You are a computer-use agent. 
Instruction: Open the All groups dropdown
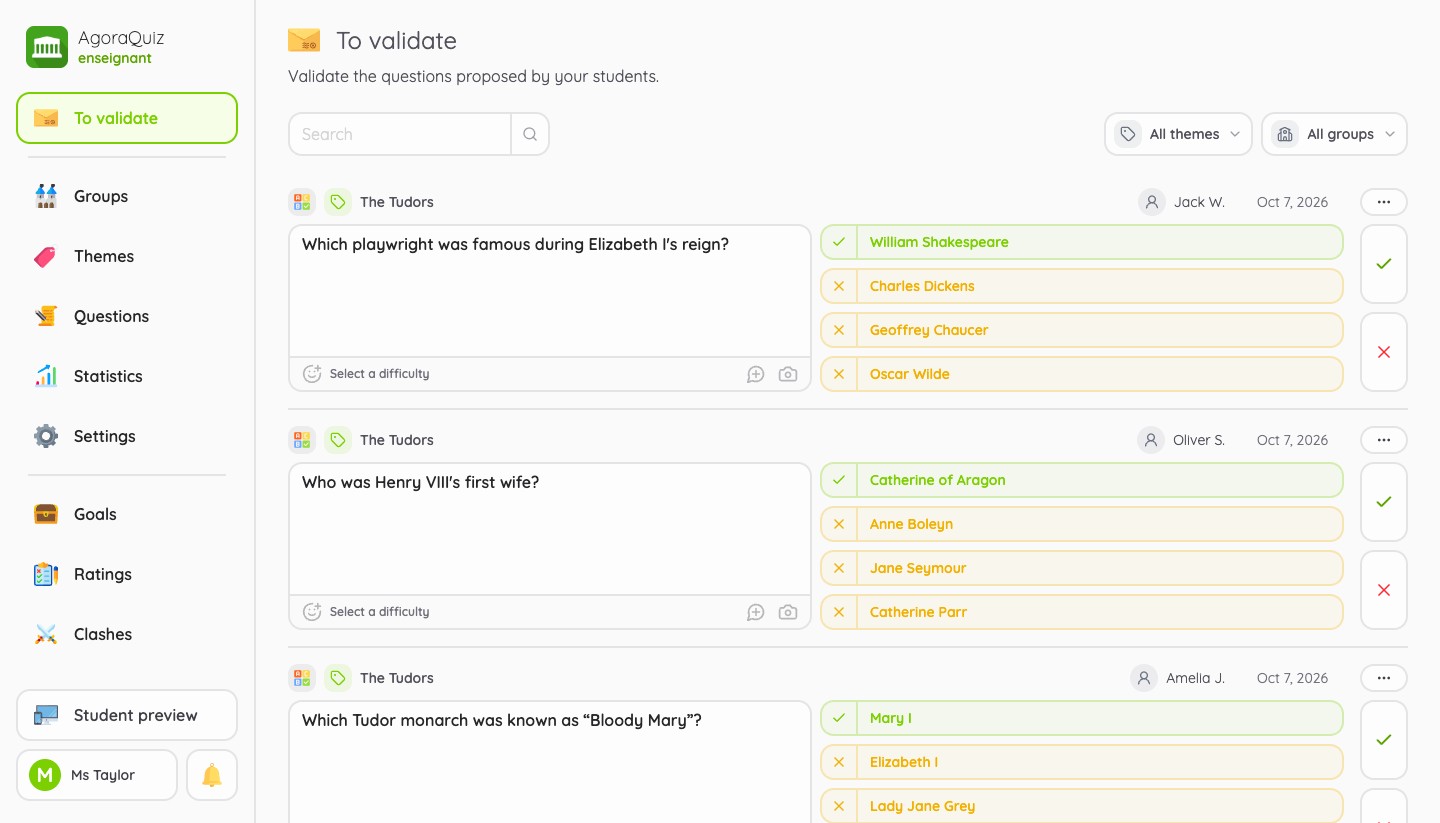(1334, 134)
